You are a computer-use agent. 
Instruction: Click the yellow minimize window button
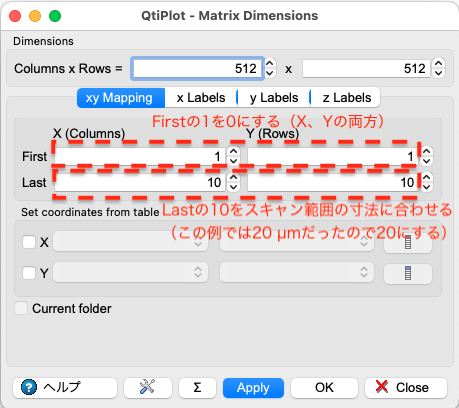[x=35, y=16]
